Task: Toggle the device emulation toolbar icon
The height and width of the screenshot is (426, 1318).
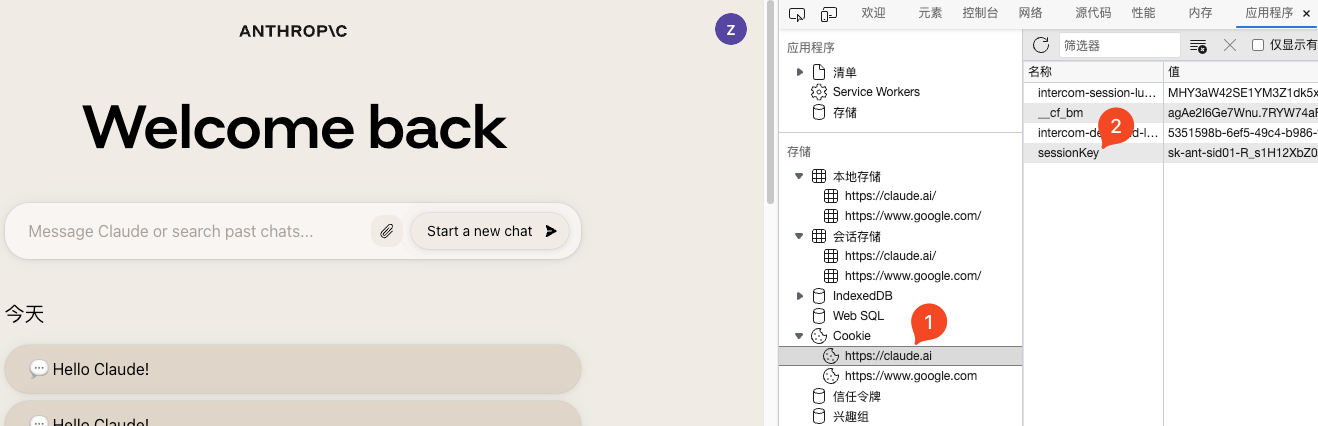Action: tap(829, 14)
